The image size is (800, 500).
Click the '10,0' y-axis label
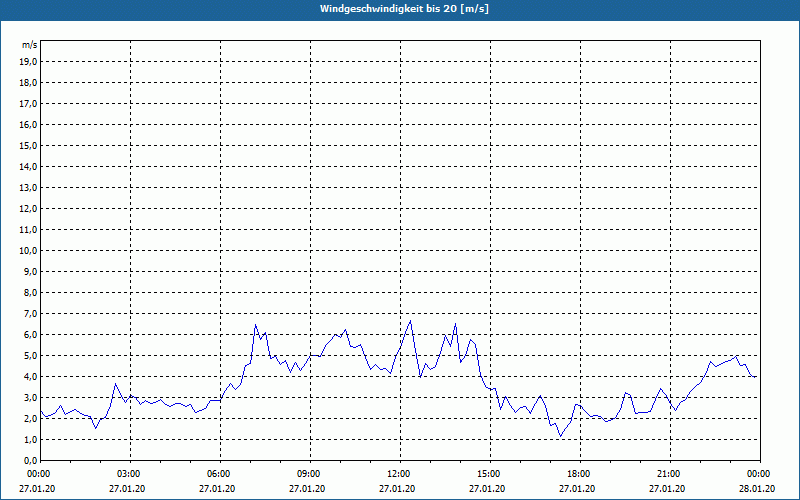tap(28, 251)
